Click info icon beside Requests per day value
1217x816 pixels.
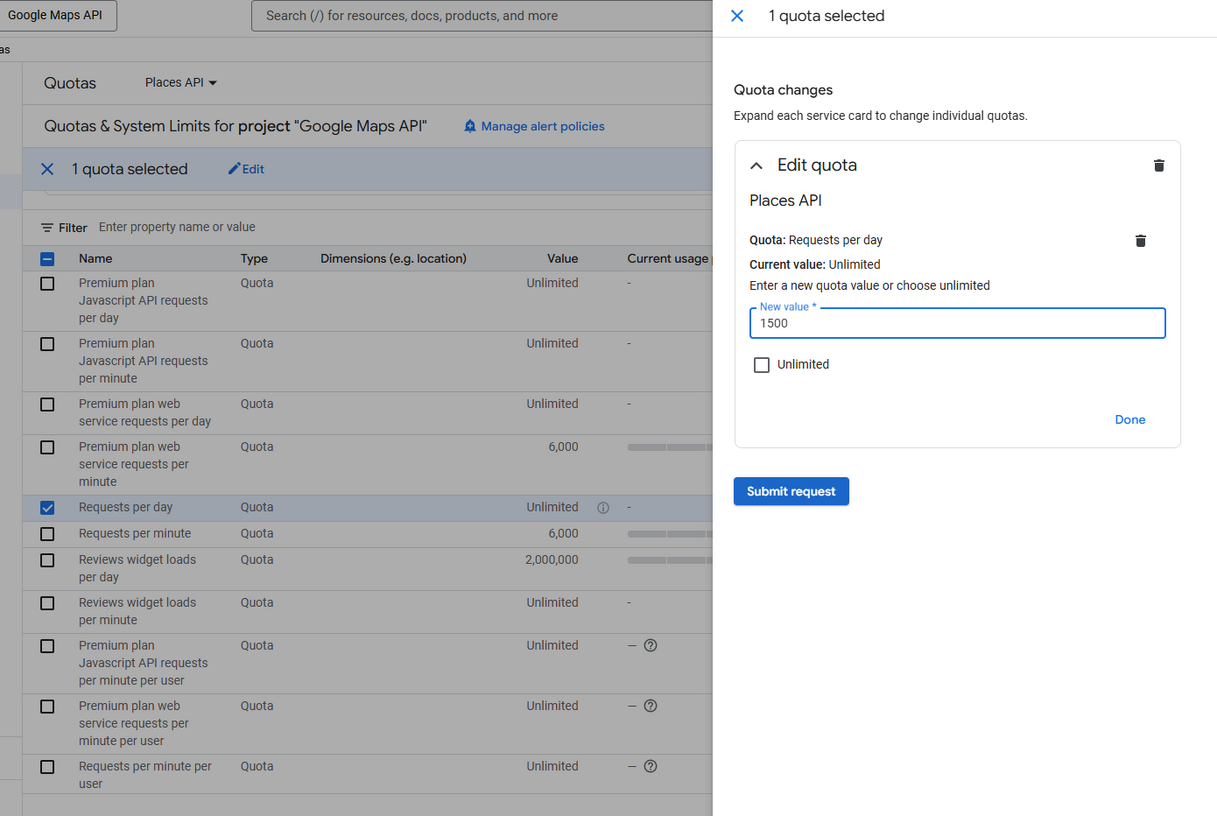click(x=603, y=508)
